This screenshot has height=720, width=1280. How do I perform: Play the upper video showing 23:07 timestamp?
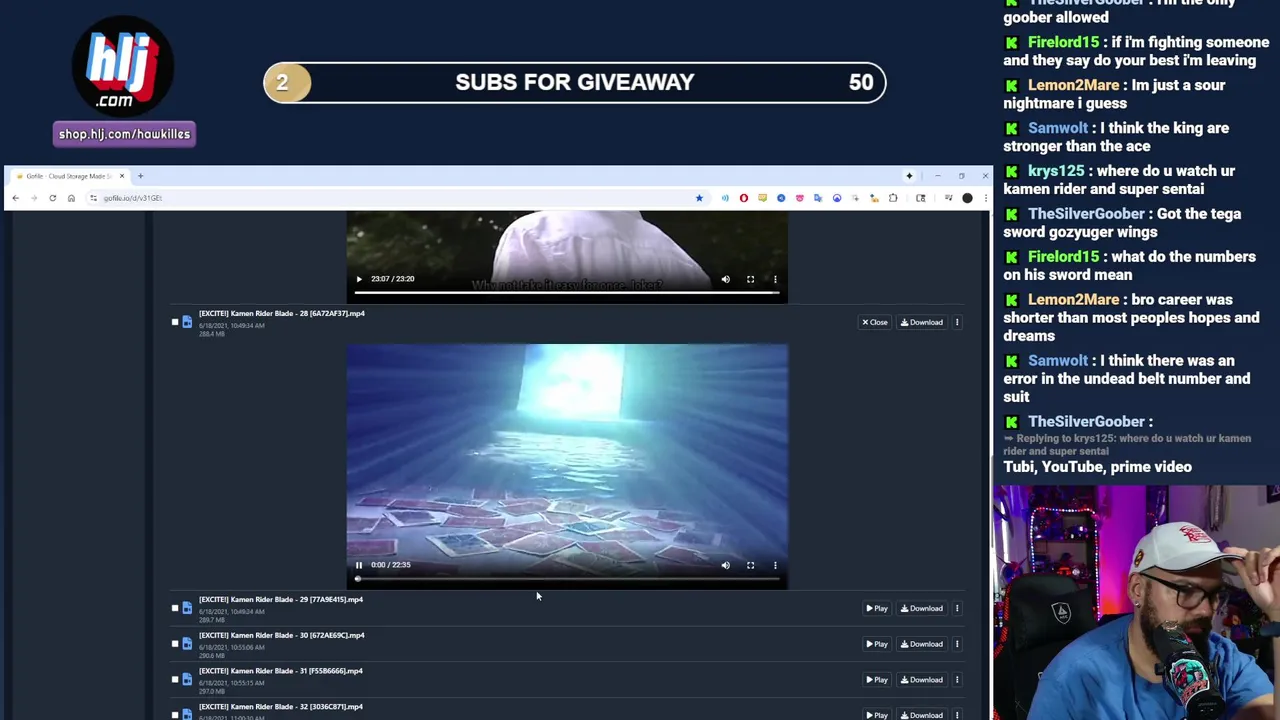(359, 279)
